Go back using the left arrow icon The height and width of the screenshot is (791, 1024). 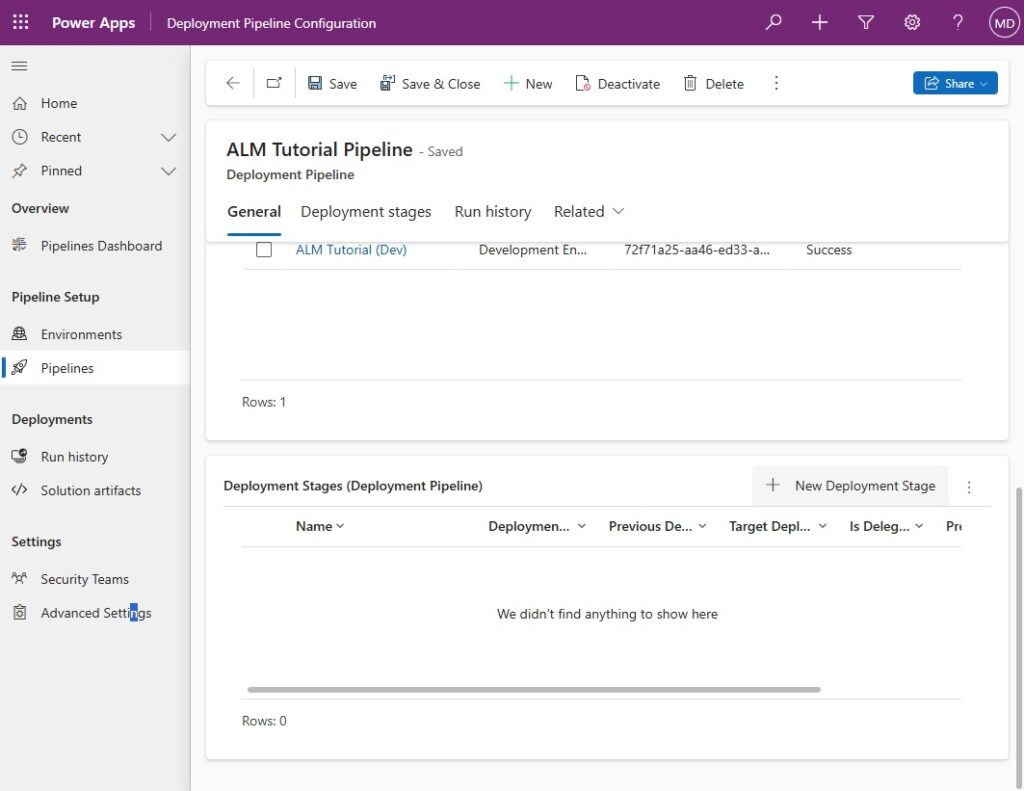coord(232,83)
